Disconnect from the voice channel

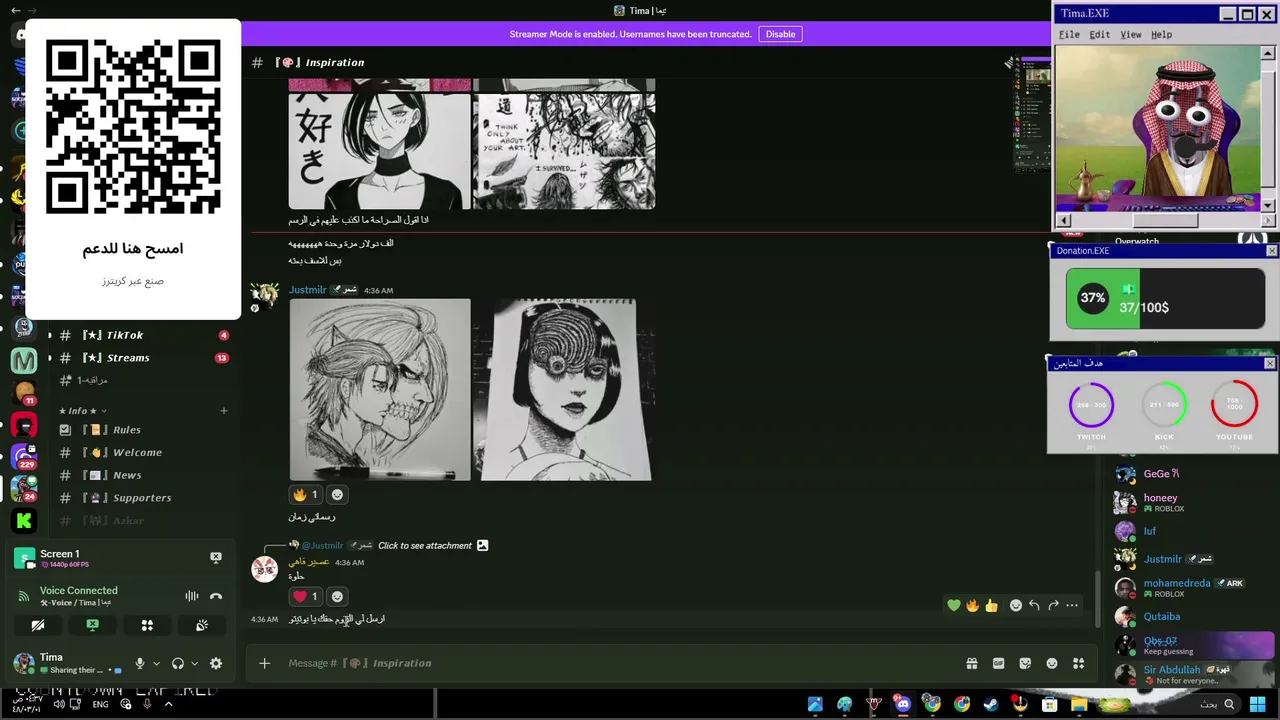pos(216,596)
